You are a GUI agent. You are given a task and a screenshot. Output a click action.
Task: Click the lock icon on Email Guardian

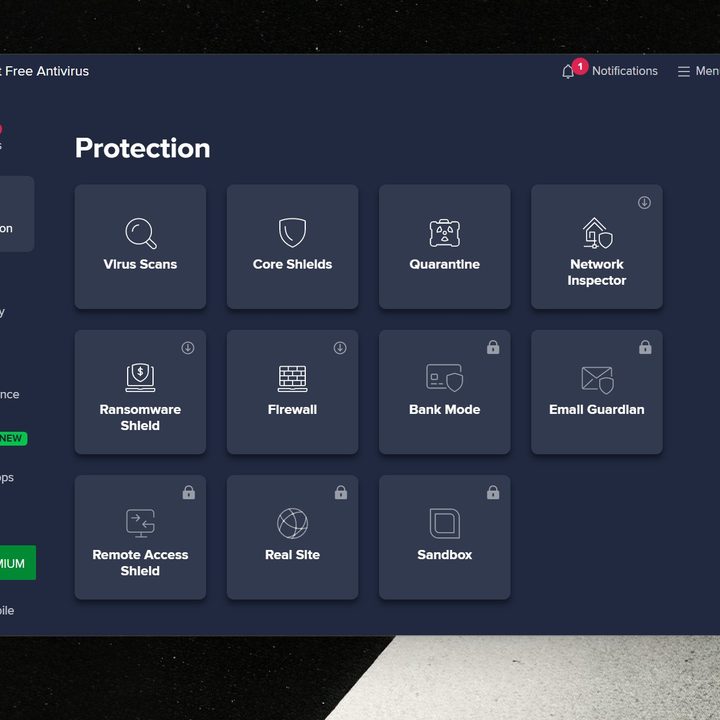tap(645, 347)
